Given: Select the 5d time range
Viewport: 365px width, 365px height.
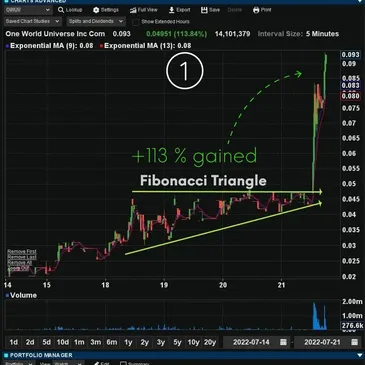Looking at the screenshot, I should click(46, 342).
